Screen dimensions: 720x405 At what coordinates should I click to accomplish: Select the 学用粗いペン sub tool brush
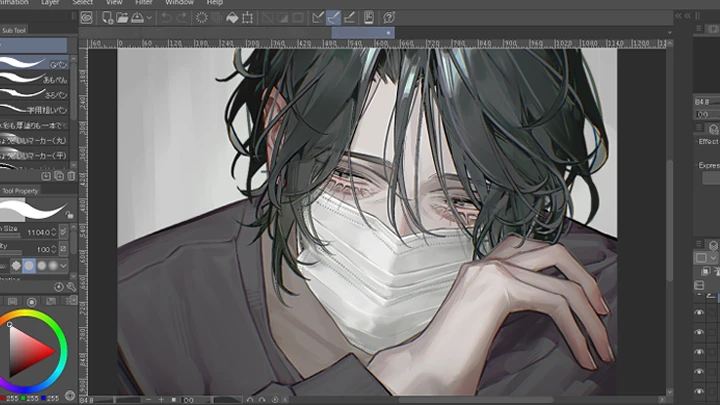pyautogui.click(x=34, y=109)
